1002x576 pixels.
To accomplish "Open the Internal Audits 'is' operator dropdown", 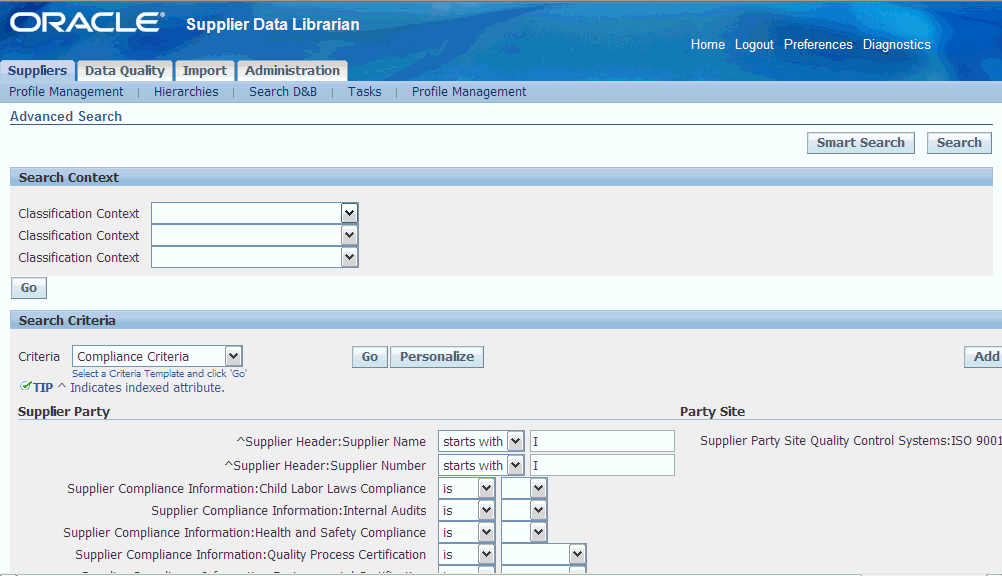I will [466, 511].
